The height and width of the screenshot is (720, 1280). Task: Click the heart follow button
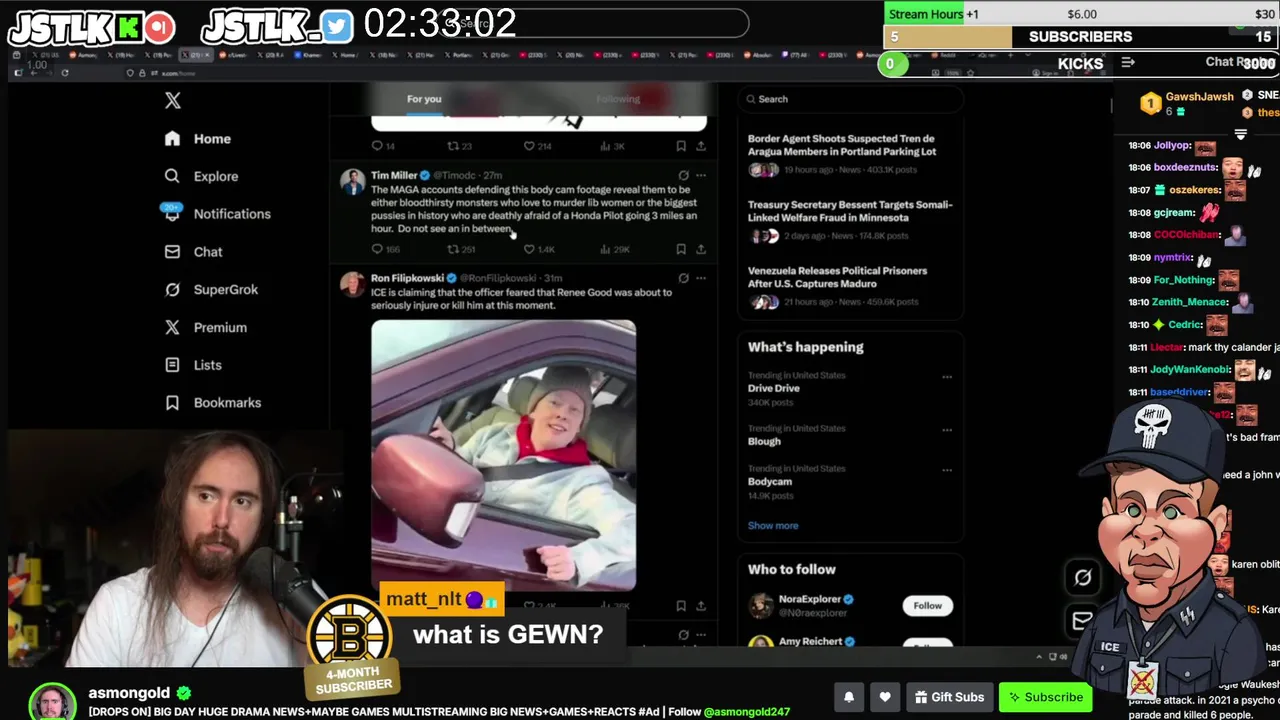[885, 697]
